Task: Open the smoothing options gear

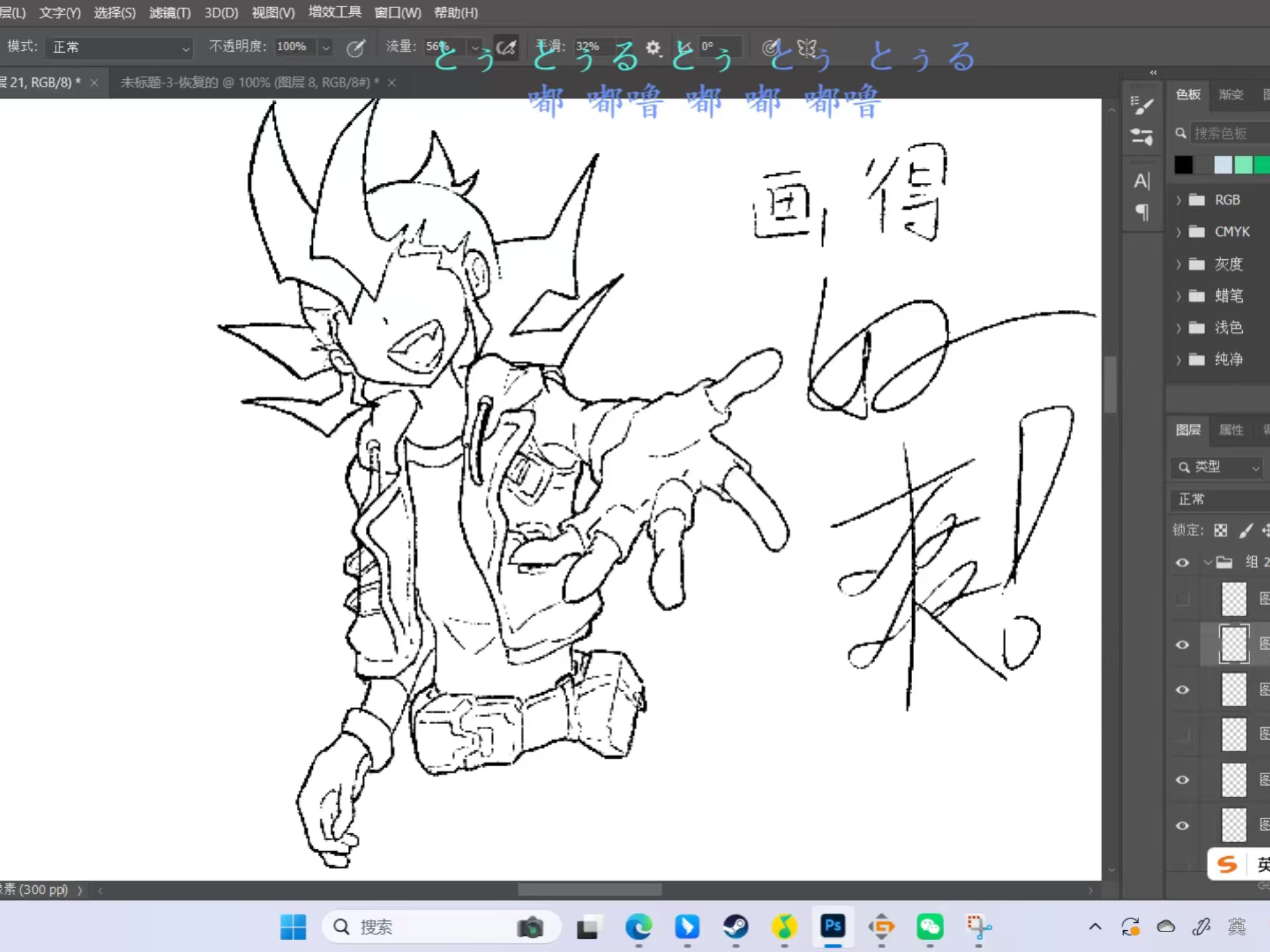Action: (x=653, y=48)
